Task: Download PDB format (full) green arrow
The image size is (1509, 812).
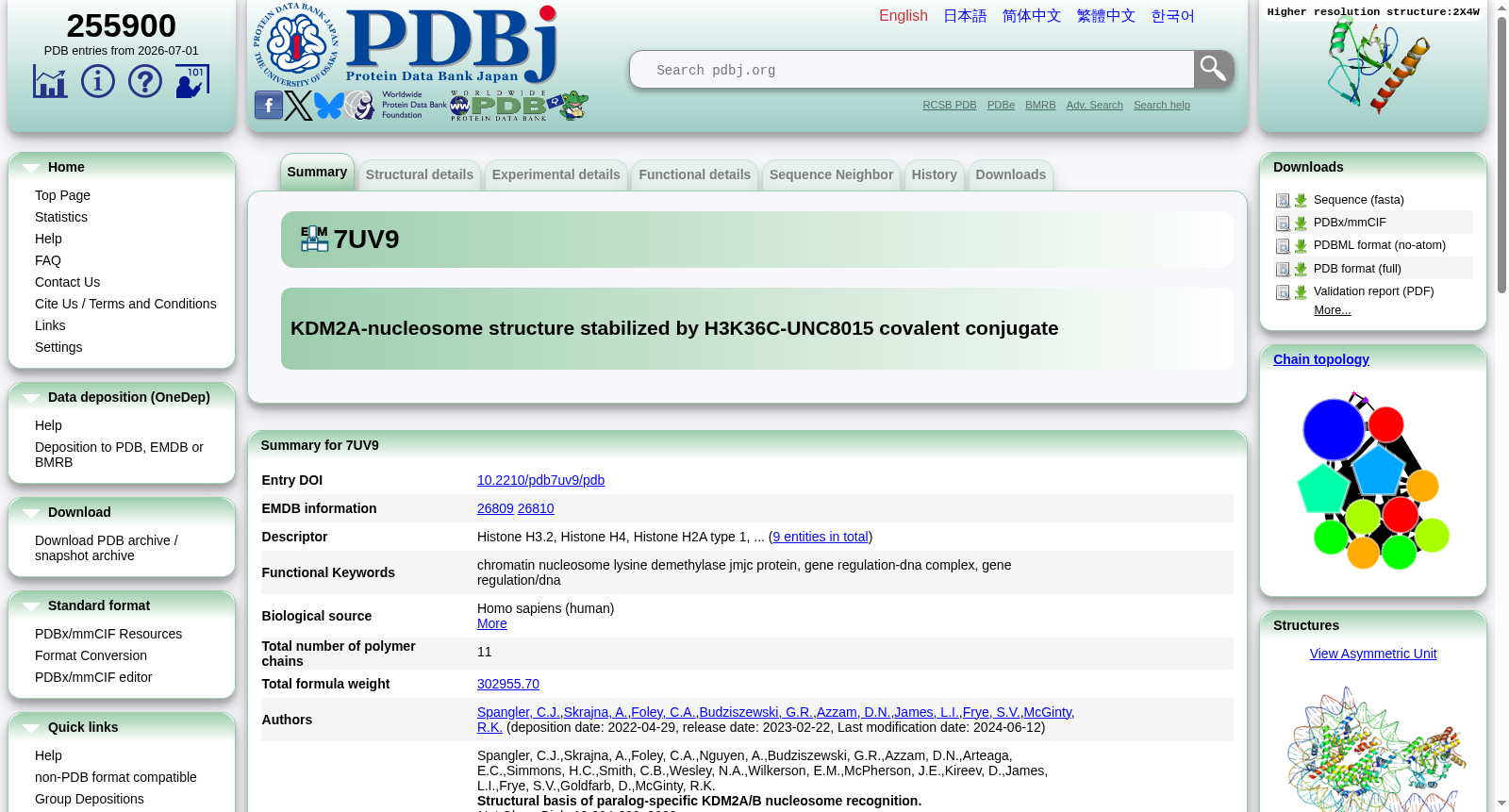Action: coord(1301,270)
